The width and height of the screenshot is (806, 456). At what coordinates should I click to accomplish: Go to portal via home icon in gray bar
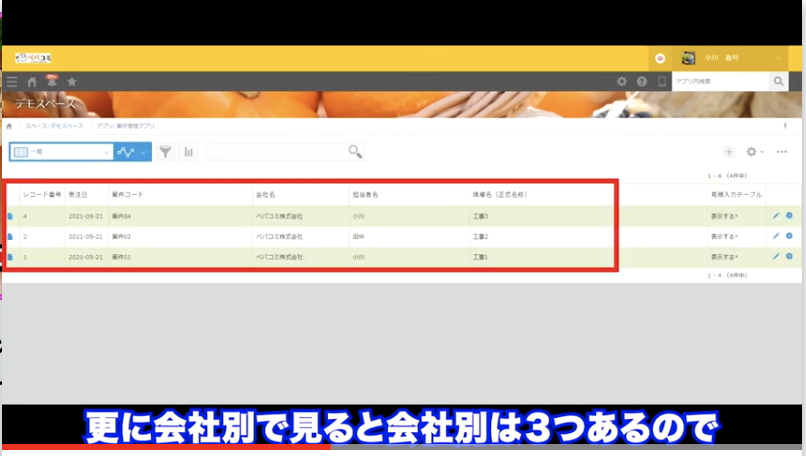point(32,82)
